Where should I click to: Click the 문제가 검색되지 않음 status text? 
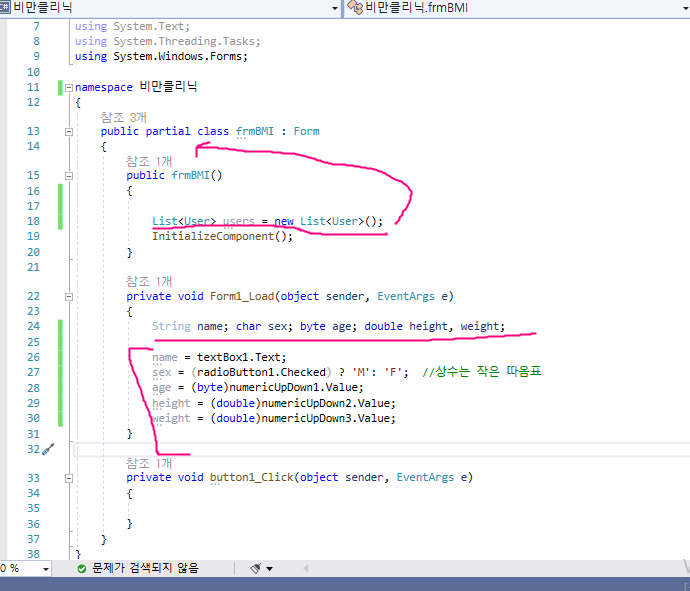(145, 568)
